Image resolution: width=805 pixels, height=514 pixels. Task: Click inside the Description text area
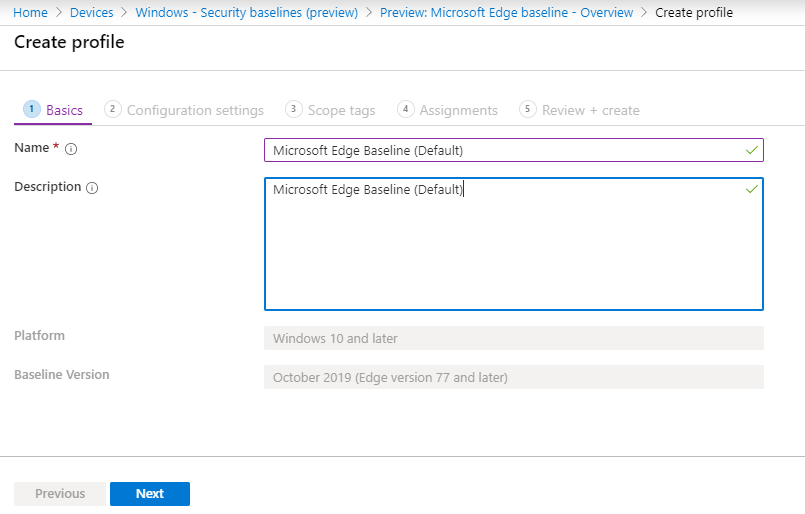coord(514,244)
